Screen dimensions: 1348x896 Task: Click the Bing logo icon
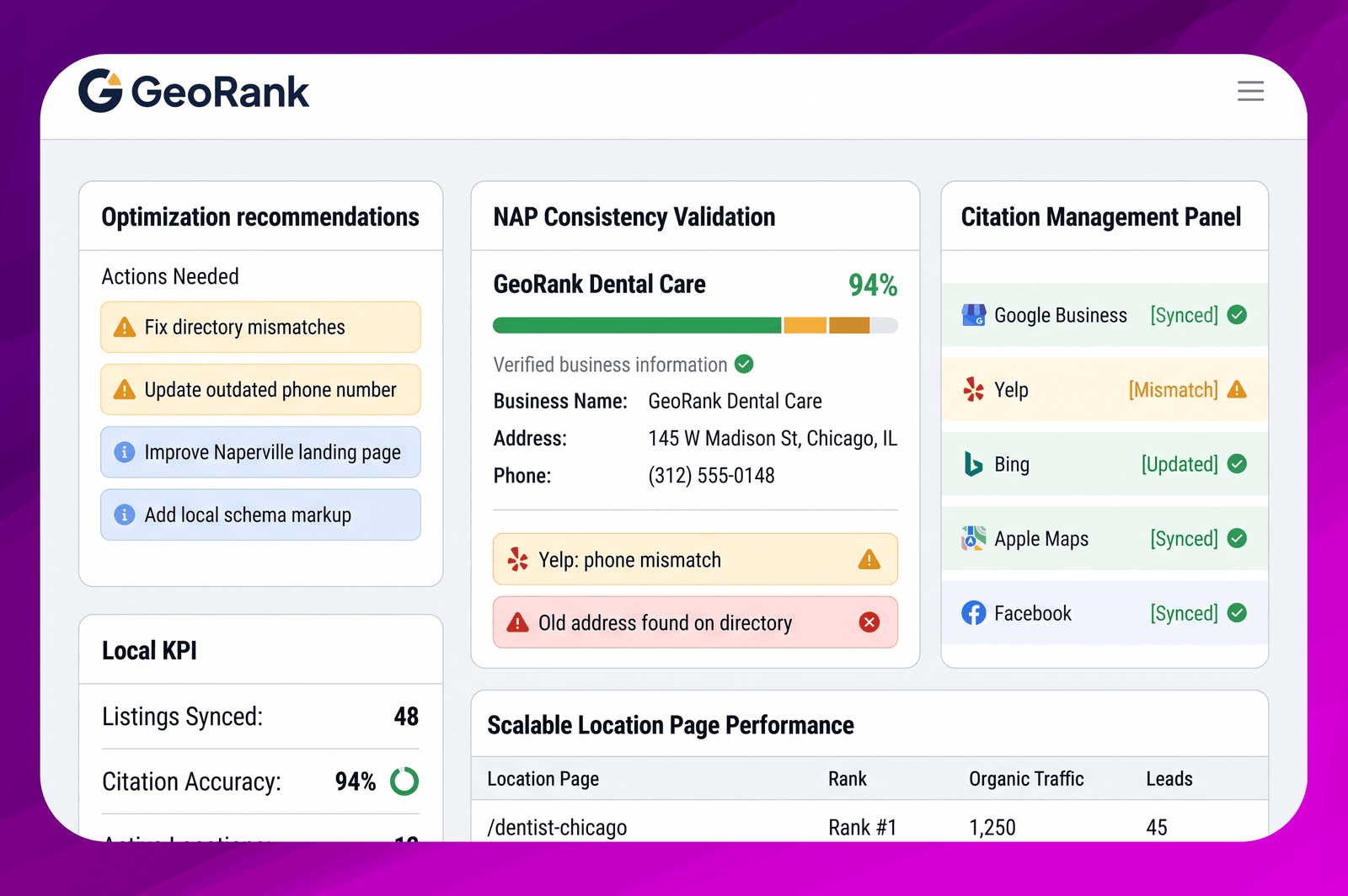click(x=973, y=464)
